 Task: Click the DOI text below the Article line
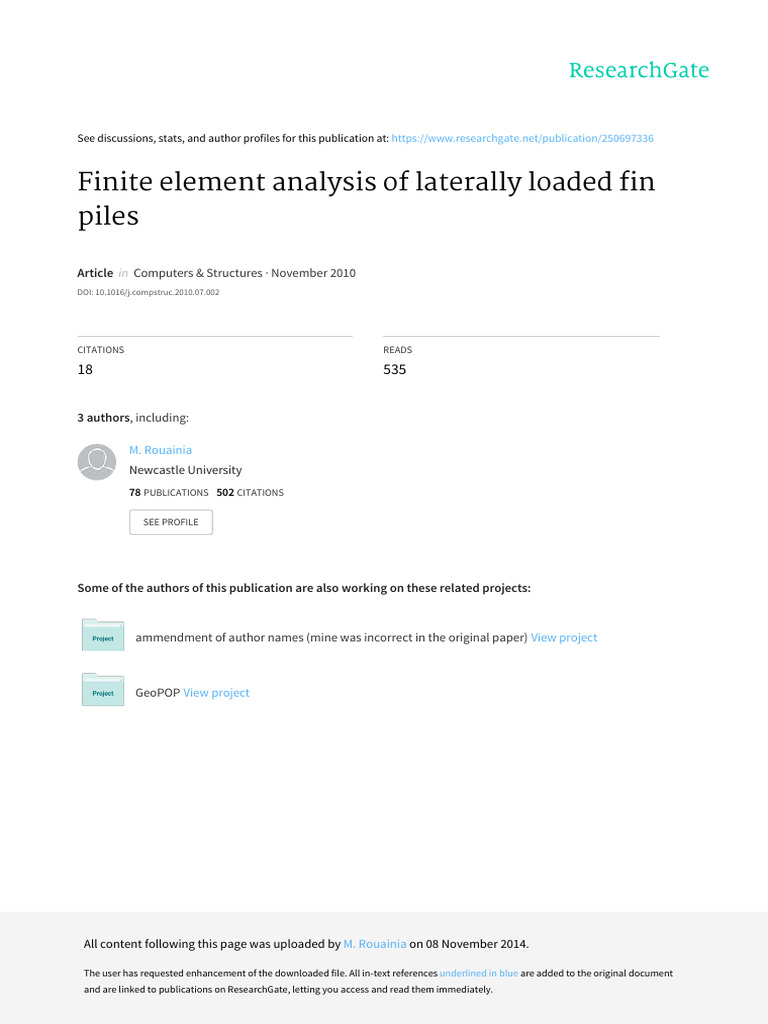pos(148,292)
